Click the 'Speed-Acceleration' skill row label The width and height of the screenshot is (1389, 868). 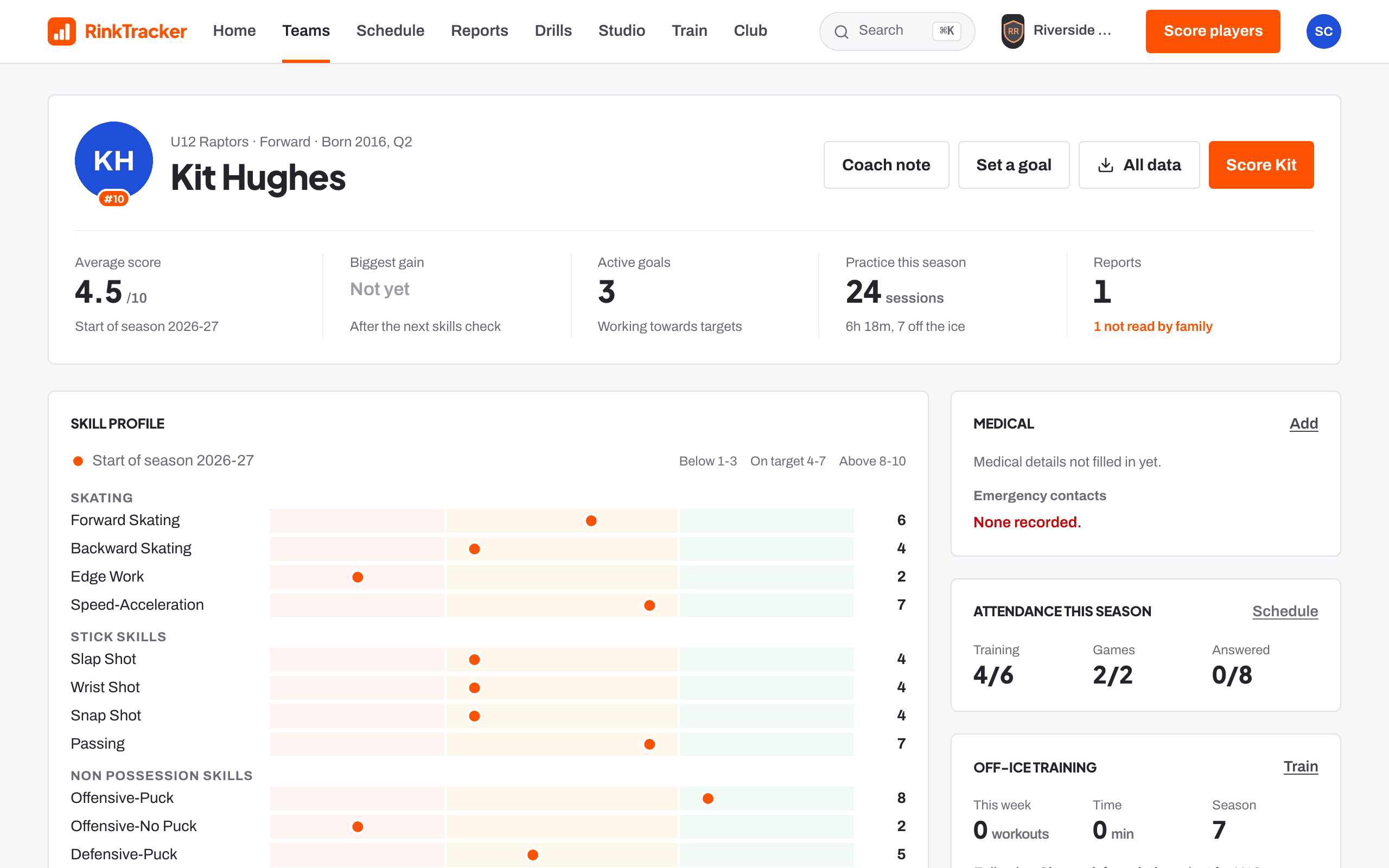[137, 604]
